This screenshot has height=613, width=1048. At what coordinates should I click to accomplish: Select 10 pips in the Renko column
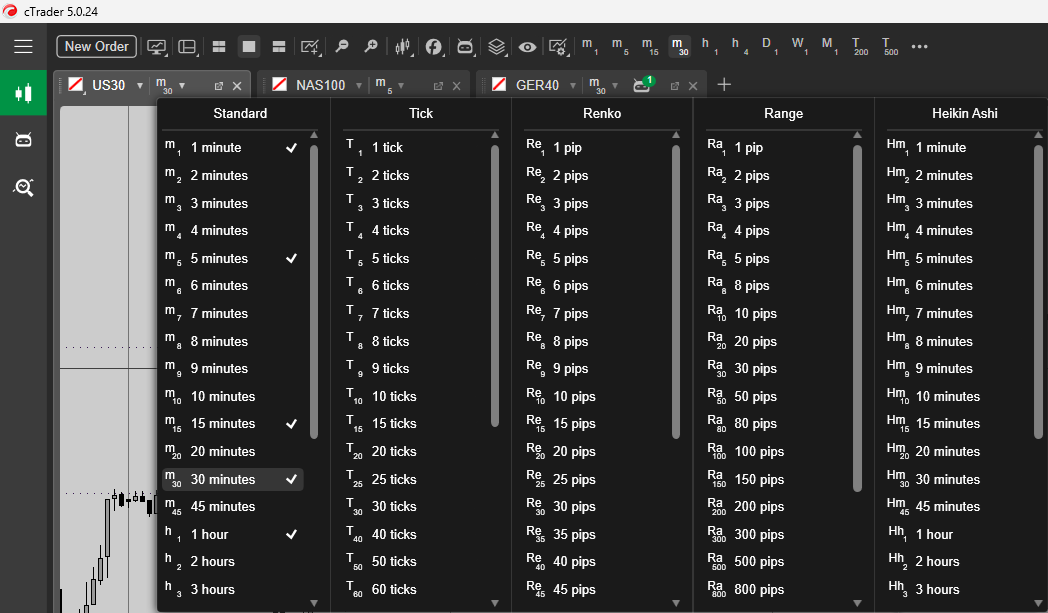pyautogui.click(x=573, y=396)
